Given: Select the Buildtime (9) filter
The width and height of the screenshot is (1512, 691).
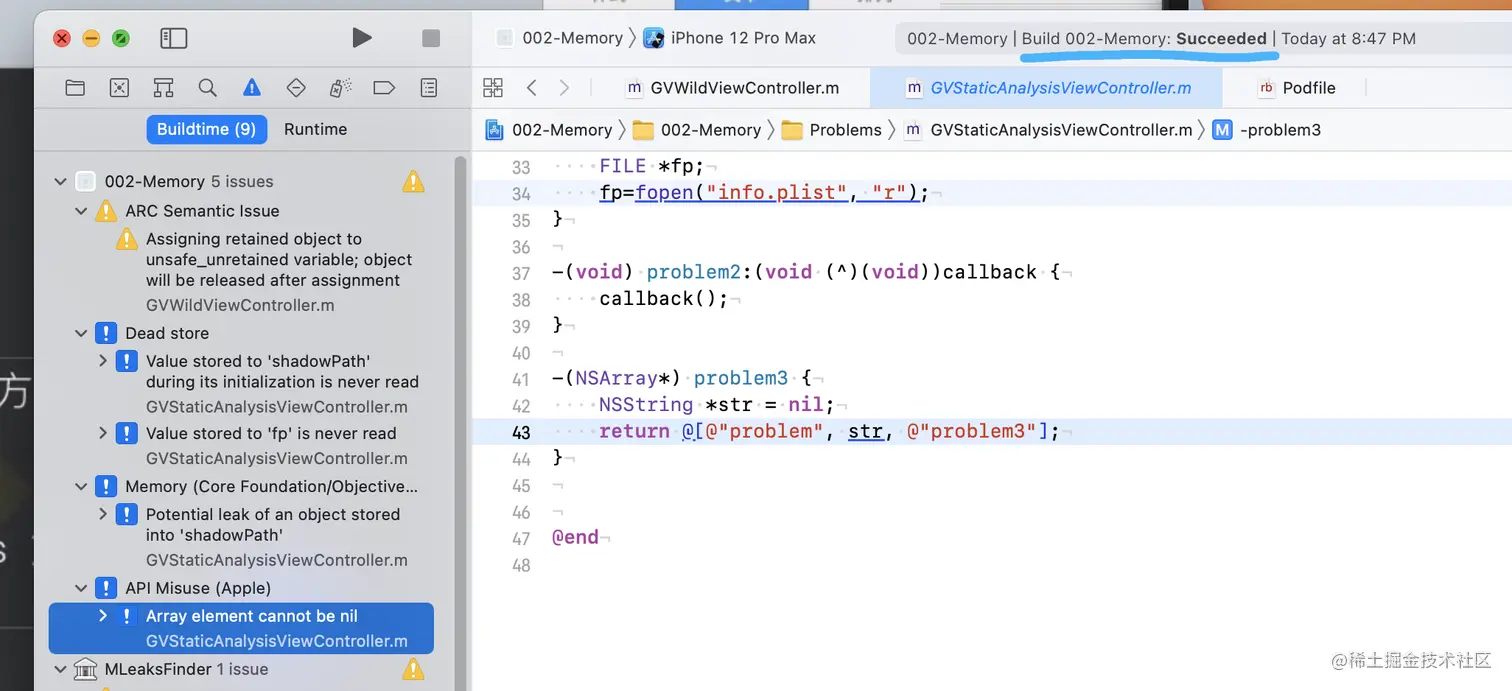Looking at the screenshot, I should click(x=206, y=129).
